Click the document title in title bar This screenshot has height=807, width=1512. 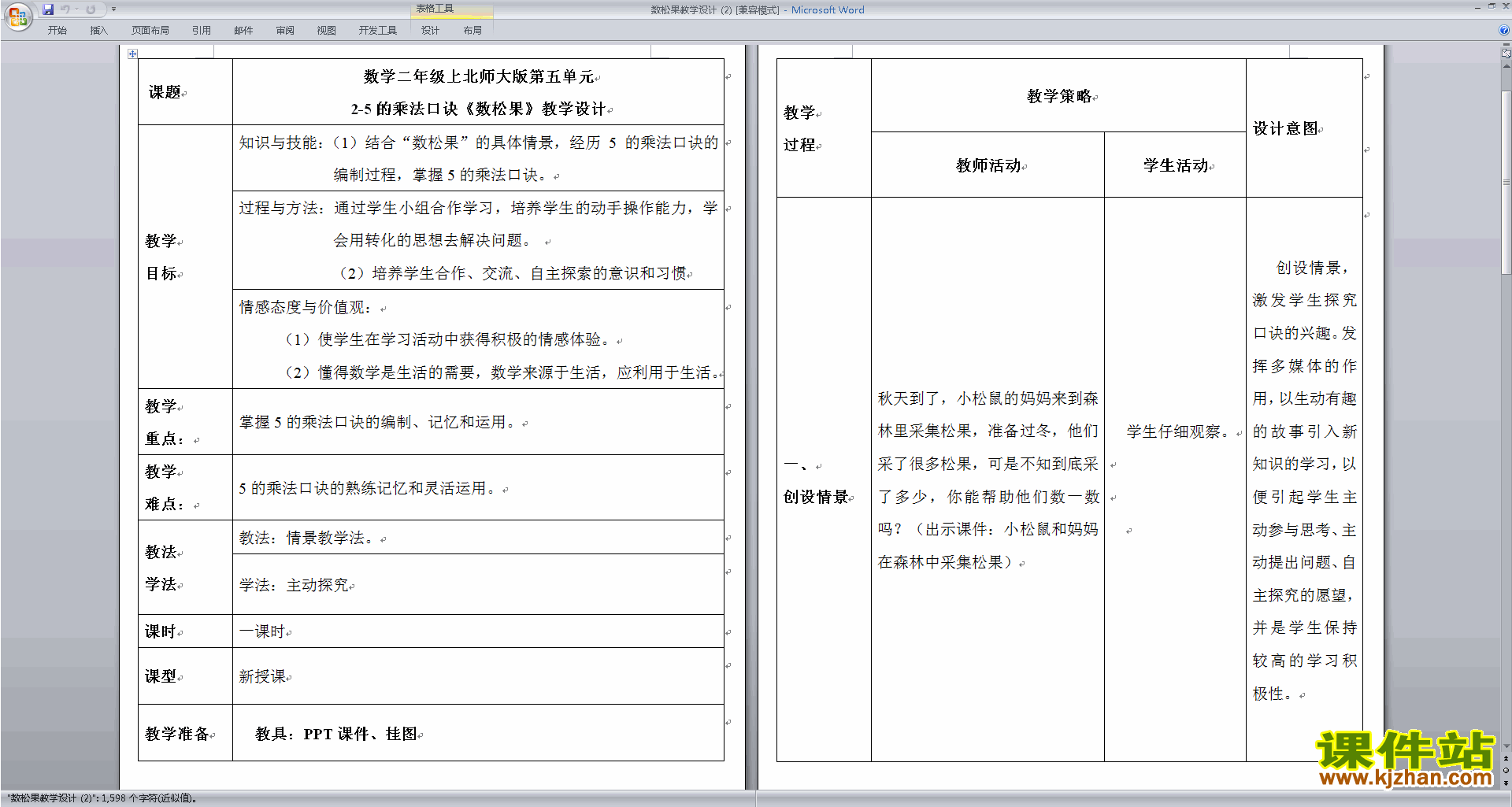(x=757, y=9)
